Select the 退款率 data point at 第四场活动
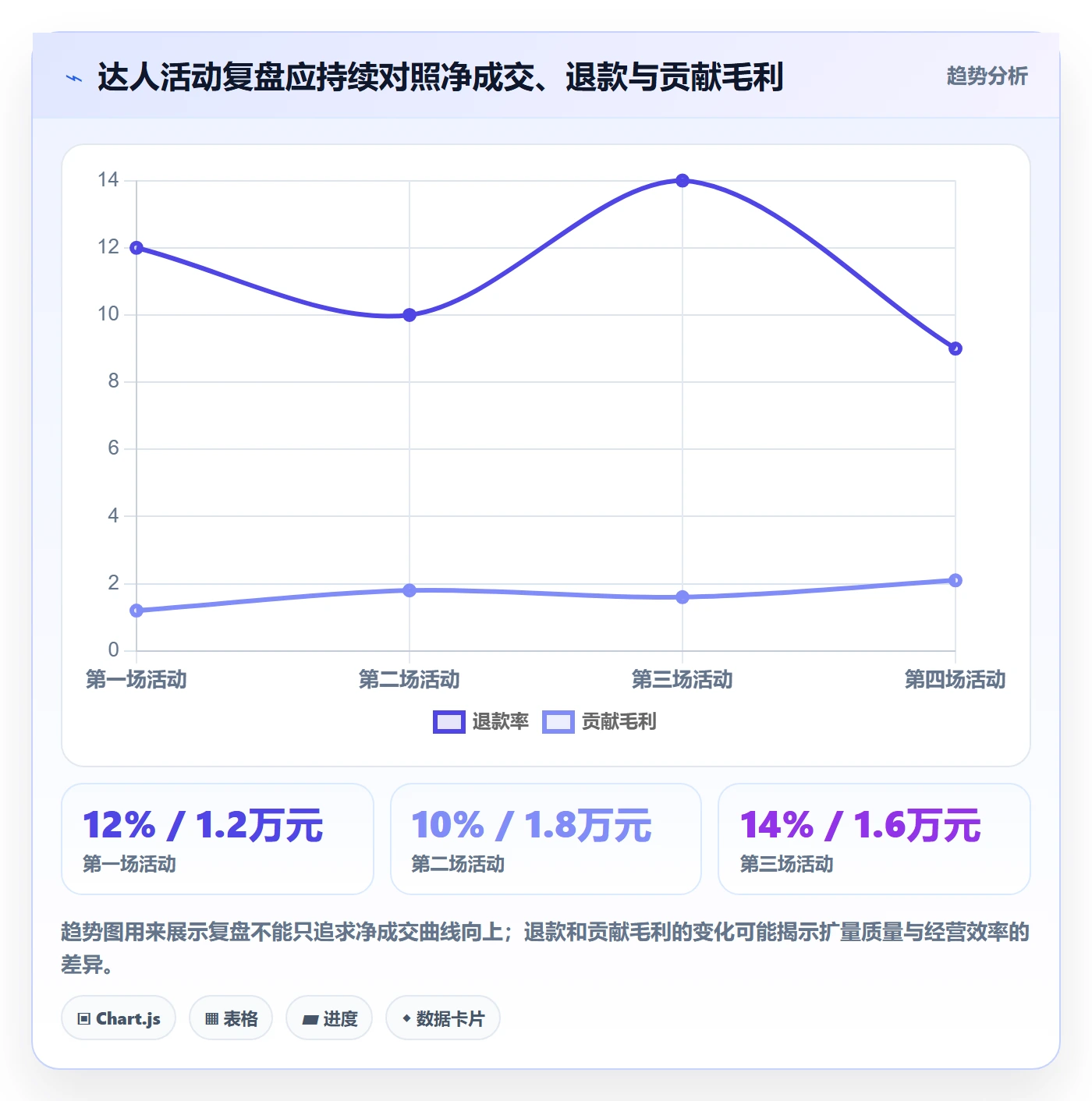 955,349
